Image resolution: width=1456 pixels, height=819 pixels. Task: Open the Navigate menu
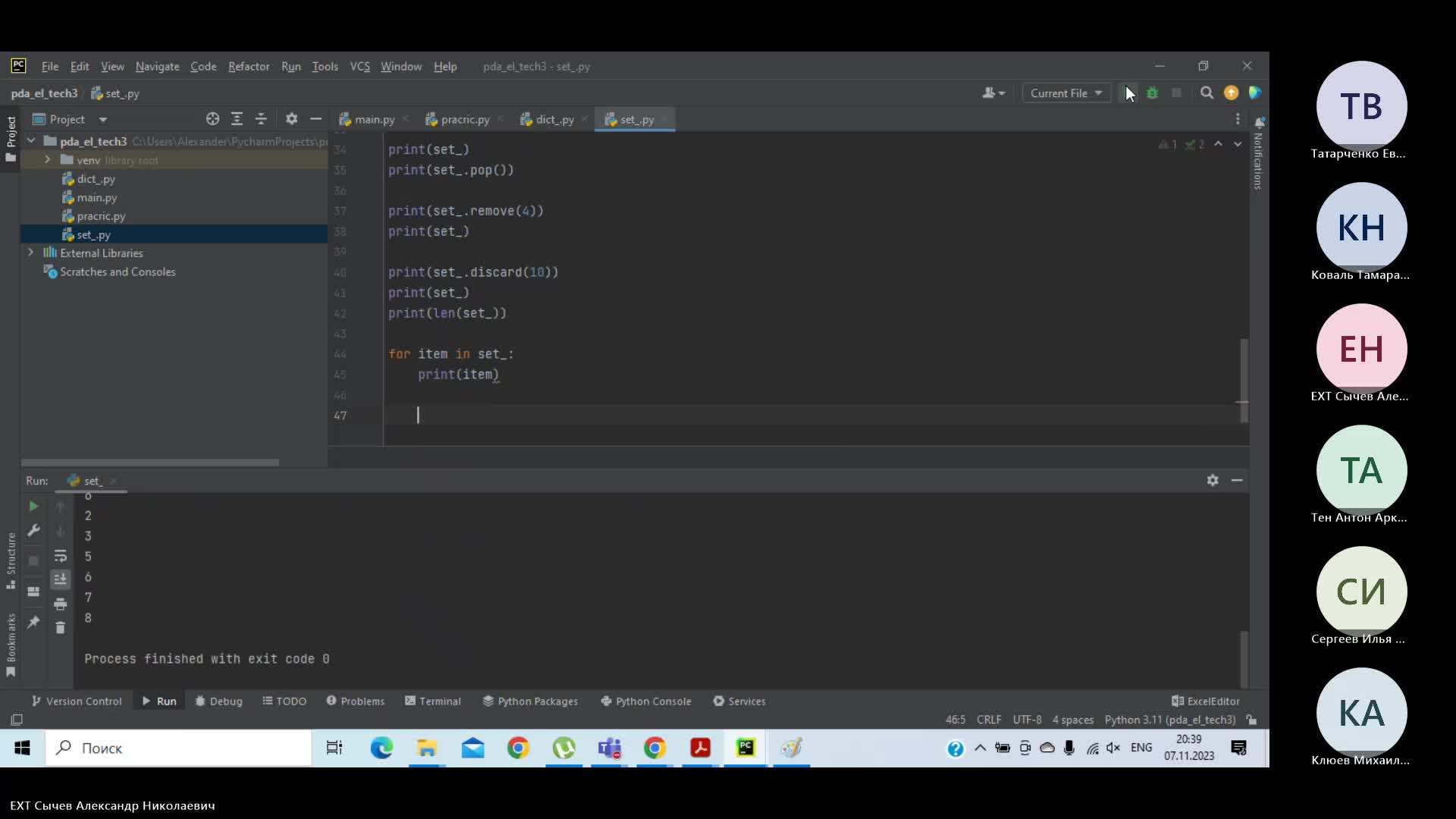point(157,67)
